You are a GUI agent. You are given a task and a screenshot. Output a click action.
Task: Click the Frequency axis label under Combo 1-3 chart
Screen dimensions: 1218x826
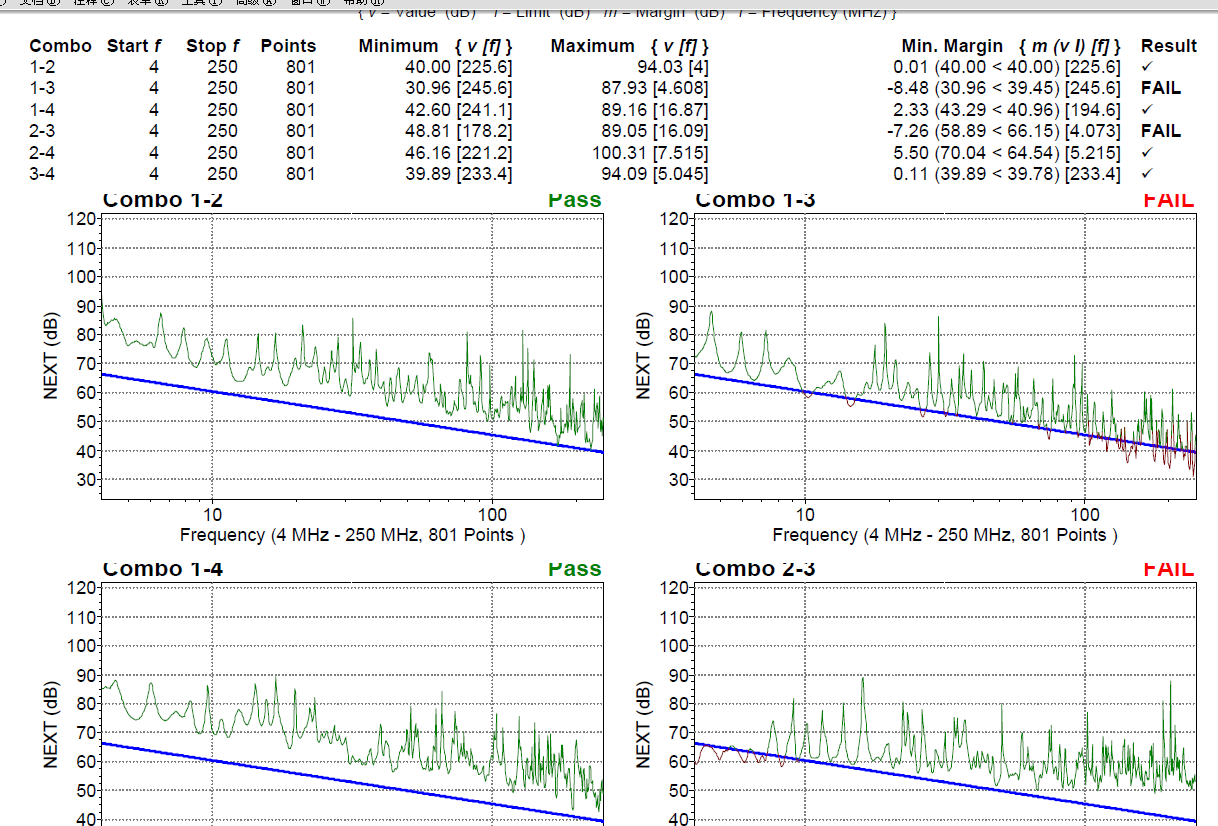point(945,535)
